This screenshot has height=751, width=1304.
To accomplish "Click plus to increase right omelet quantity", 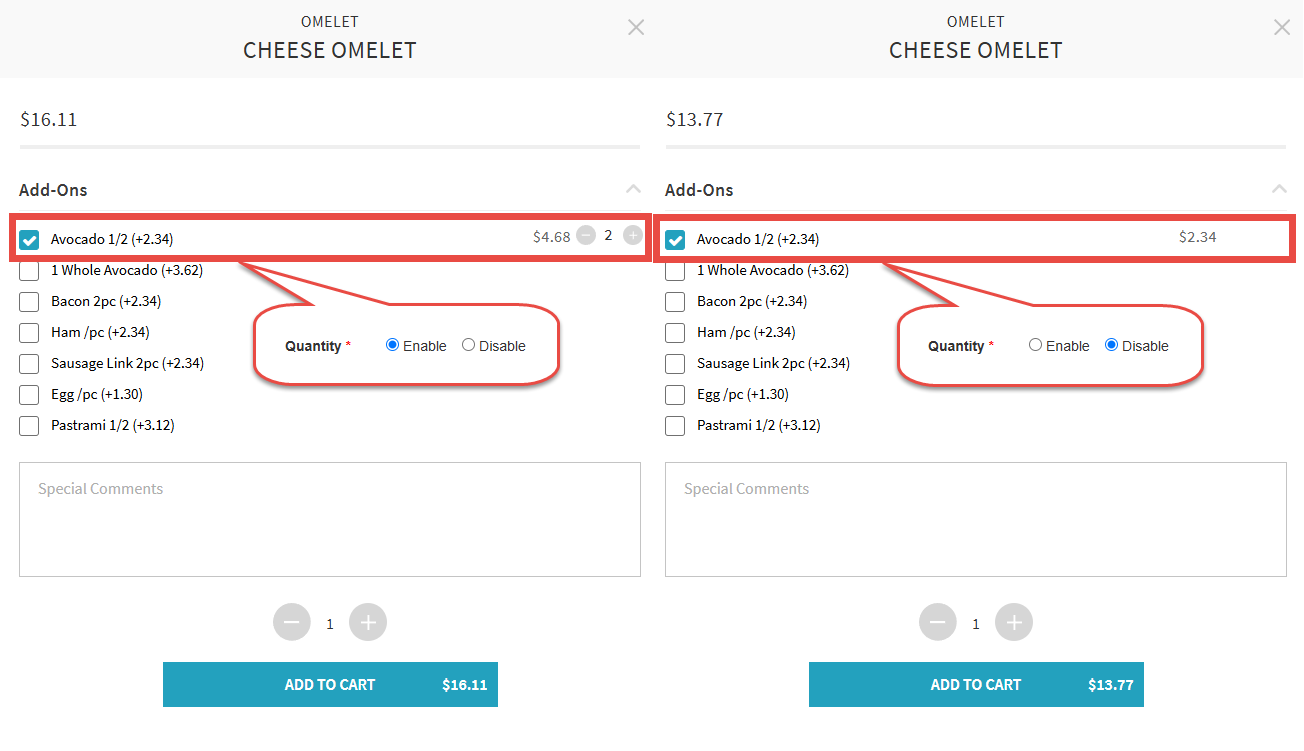I will (x=1014, y=623).
